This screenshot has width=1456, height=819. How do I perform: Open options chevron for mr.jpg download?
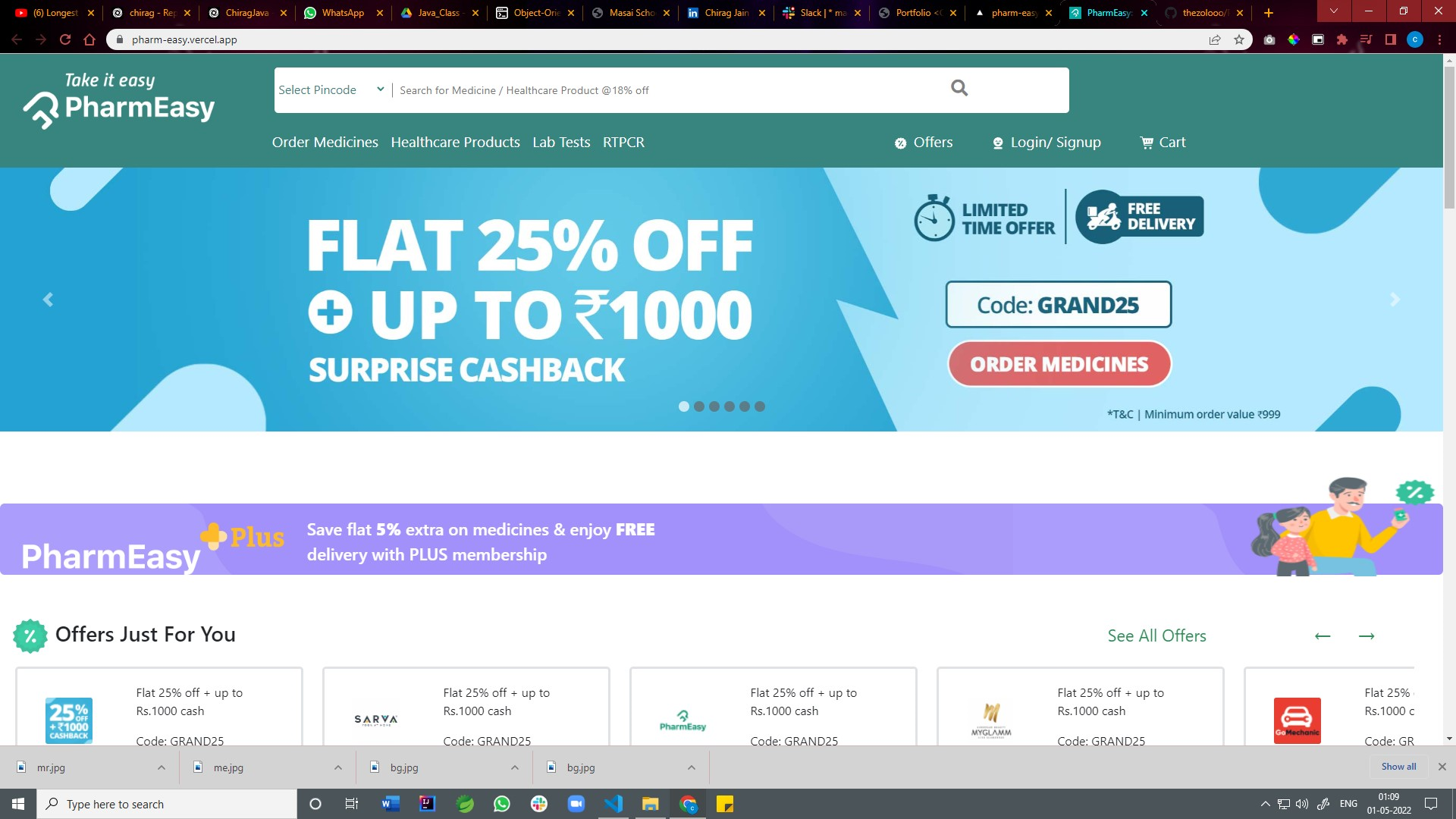[x=162, y=767]
